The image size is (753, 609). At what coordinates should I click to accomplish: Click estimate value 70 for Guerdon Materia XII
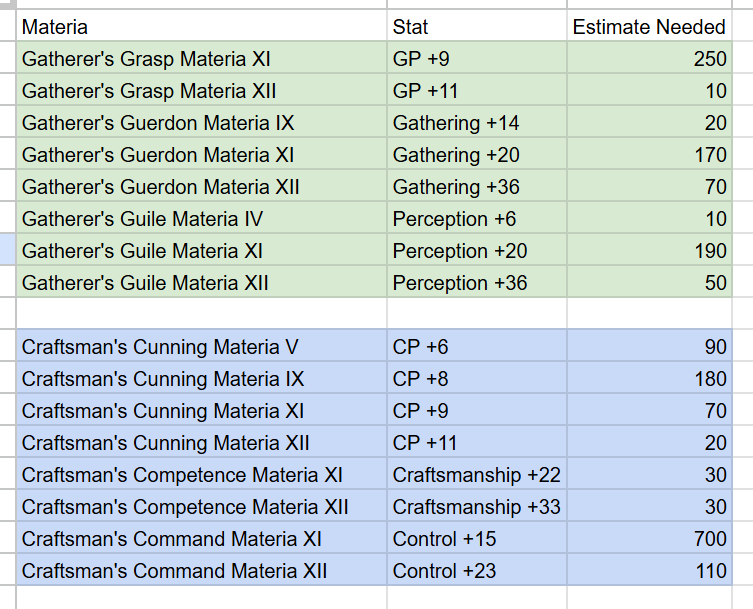pos(650,186)
